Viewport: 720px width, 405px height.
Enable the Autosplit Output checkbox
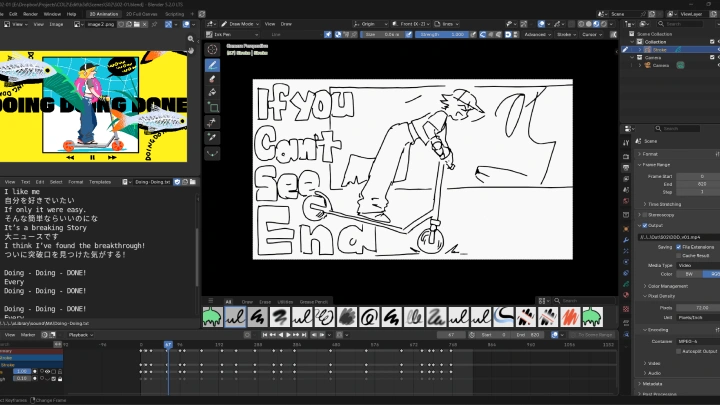click(x=679, y=351)
